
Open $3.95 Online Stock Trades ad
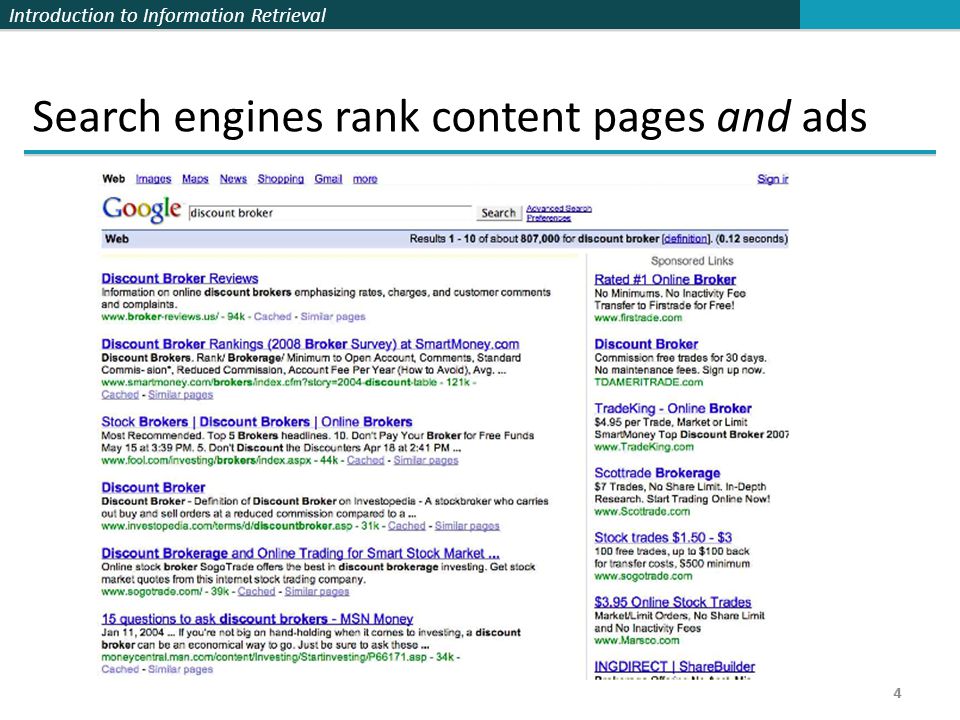click(673, 602)
